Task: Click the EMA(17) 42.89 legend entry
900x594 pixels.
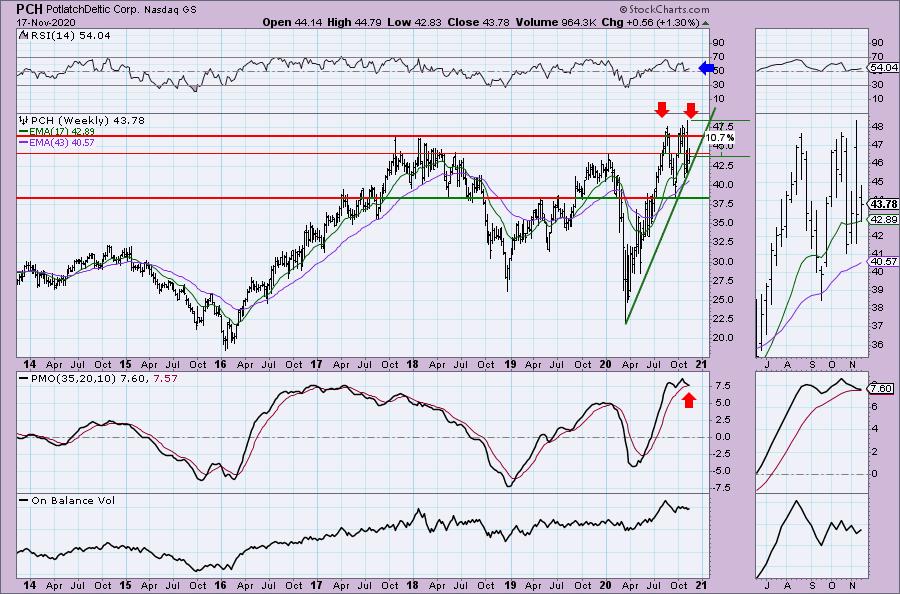Action: click(x=62, y=131)
